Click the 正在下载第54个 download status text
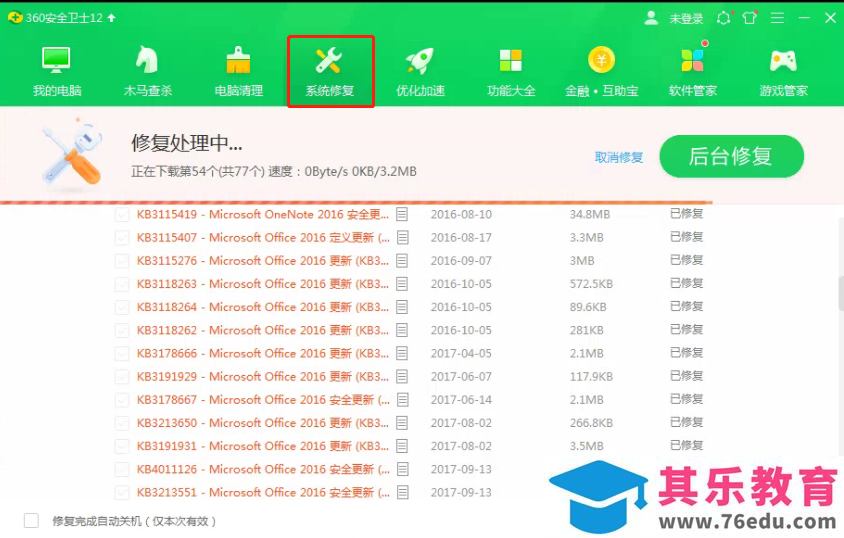844x538 pixels. tap(274, 172)
